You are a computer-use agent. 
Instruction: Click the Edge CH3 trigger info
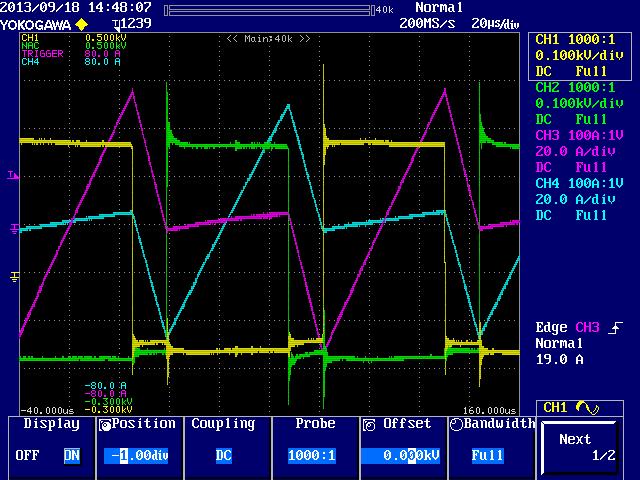(567, 327)
